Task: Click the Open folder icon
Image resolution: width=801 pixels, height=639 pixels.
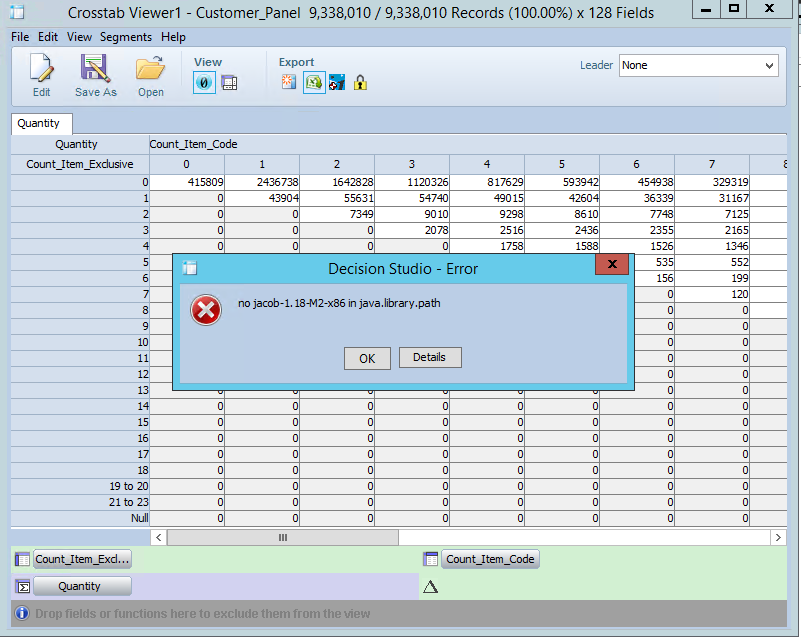Action: [x=151, y=69]
